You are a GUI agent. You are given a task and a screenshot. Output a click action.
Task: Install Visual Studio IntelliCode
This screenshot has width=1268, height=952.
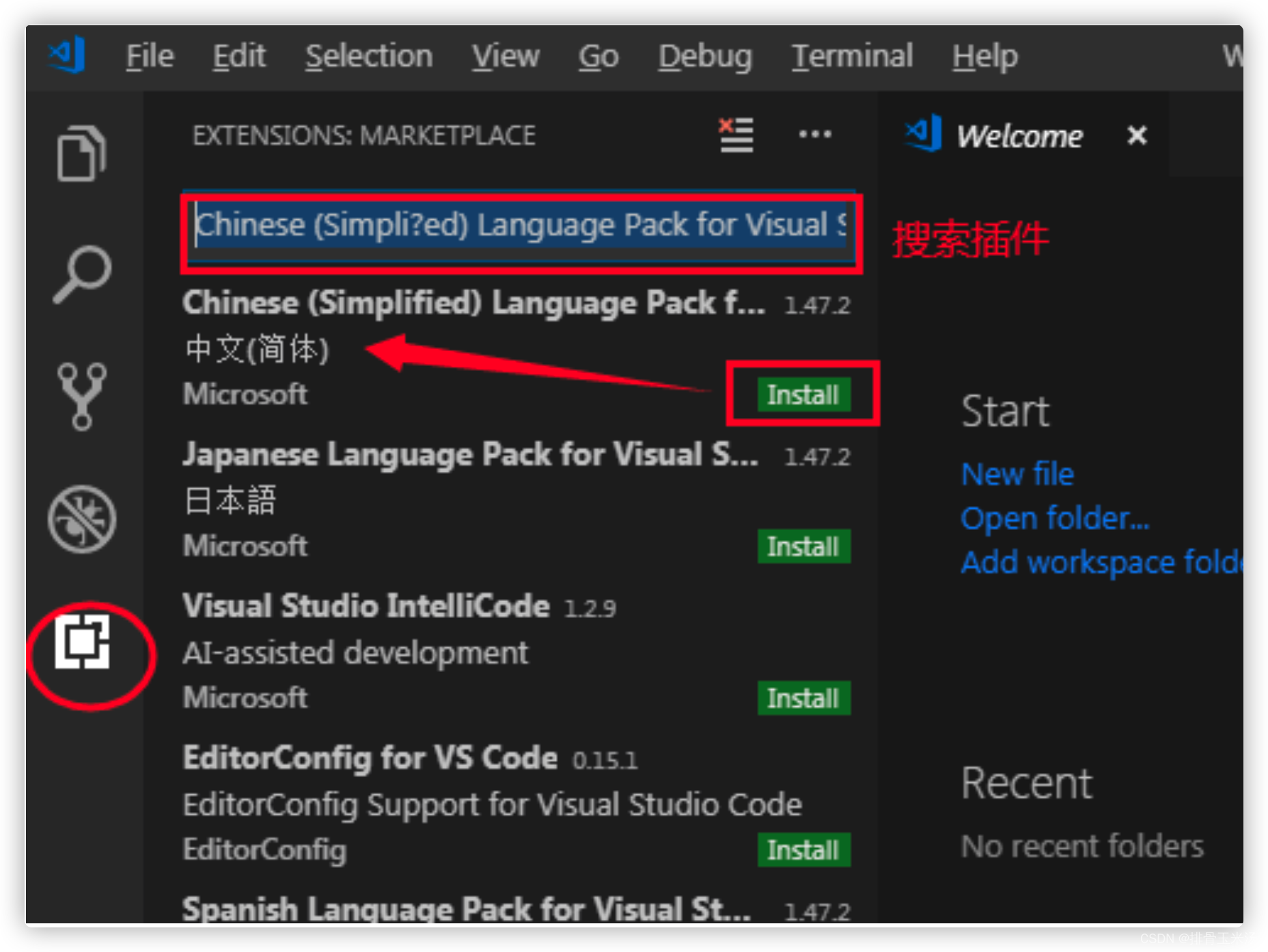click(803, 698)
